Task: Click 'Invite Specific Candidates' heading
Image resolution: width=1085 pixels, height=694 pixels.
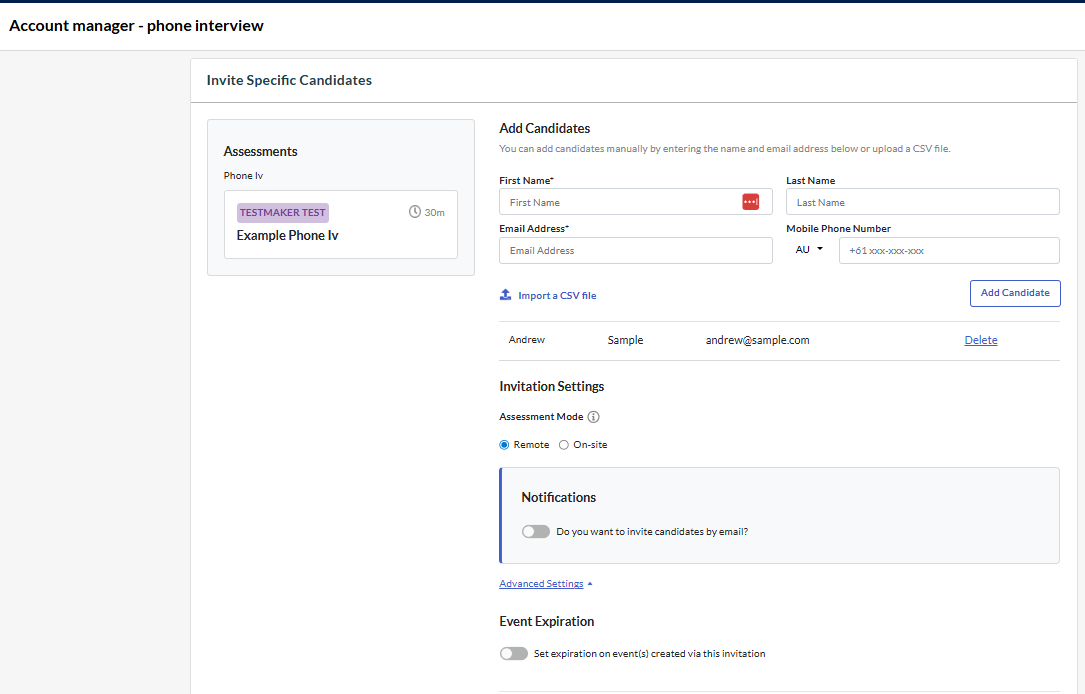Action: (289, 80)
